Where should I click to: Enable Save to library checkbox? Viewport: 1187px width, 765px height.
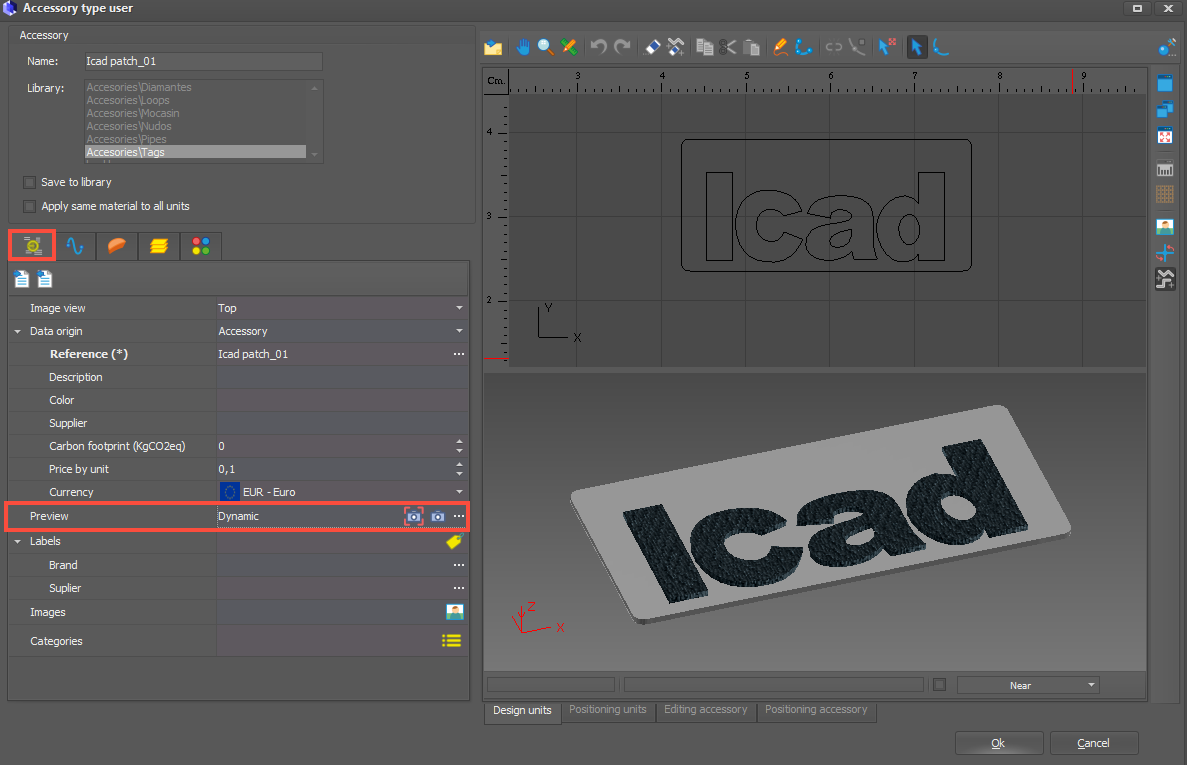(x=30, y=183)
